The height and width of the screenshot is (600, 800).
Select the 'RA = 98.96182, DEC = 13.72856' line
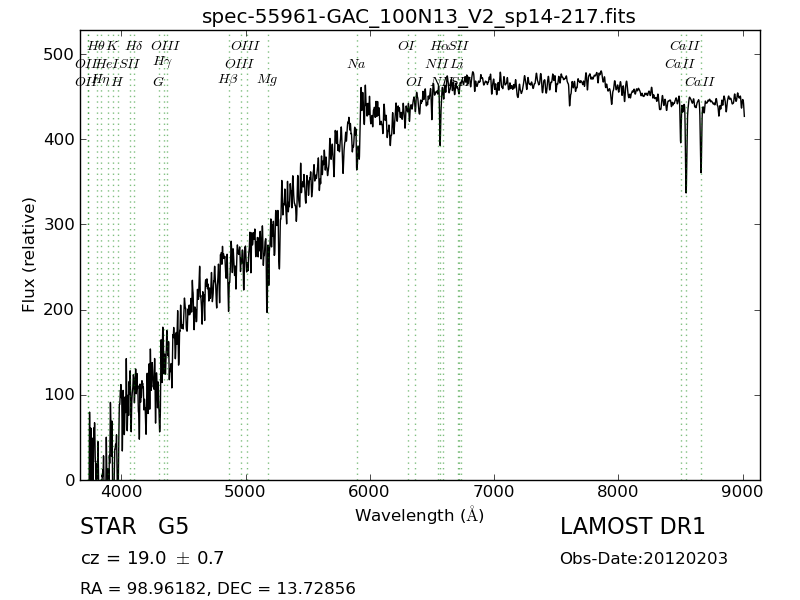click(218, 588)
